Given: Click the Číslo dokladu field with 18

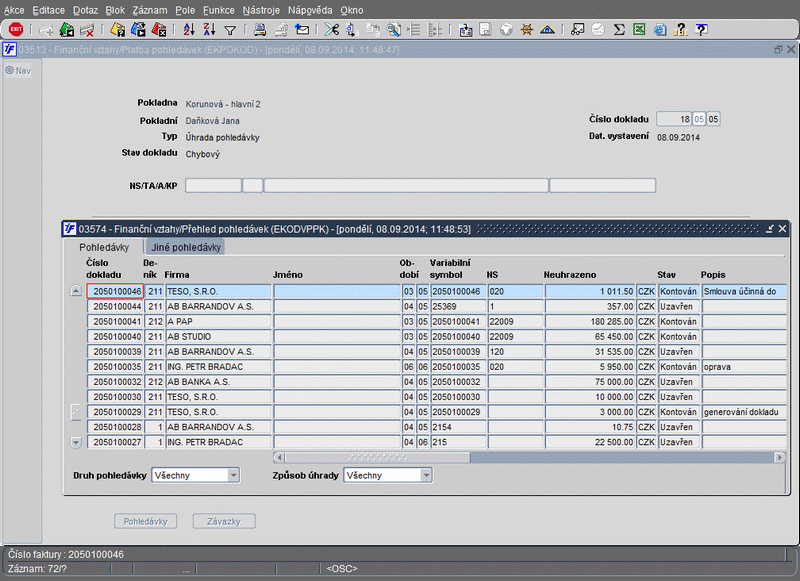Looking at the screenshot, I should [x=674, y=119].
